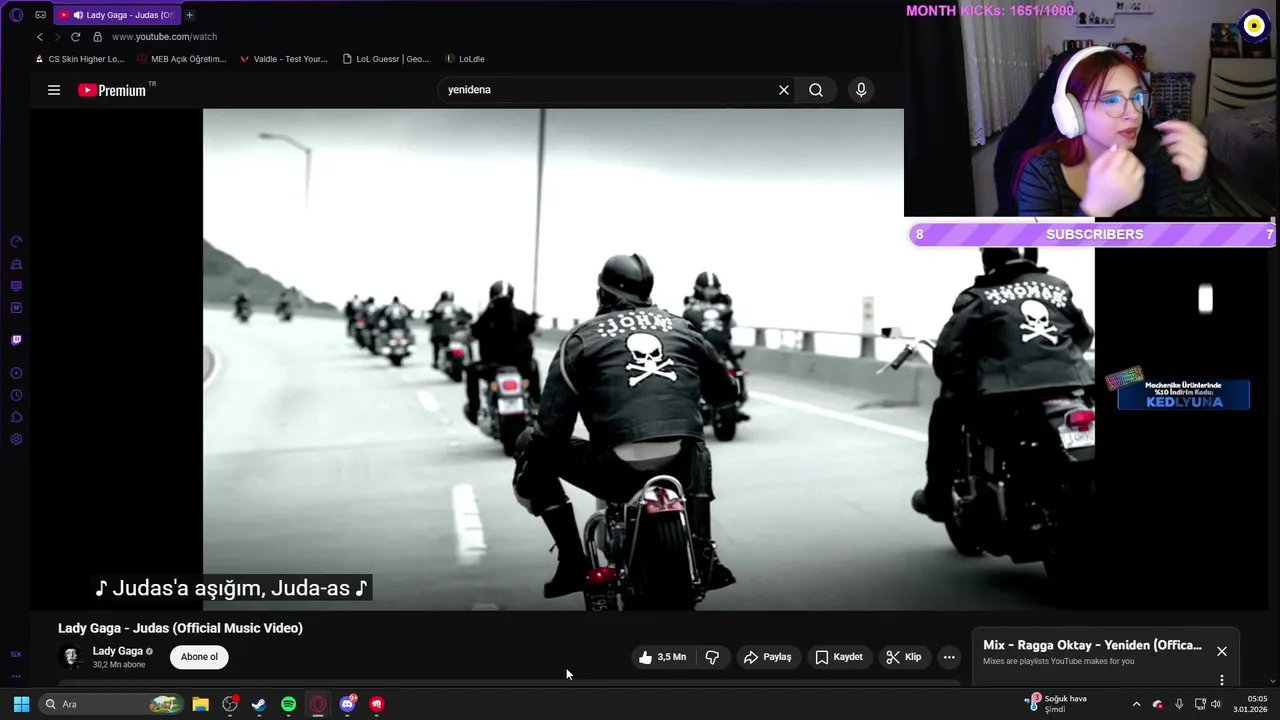Viewport: 1280px width, 720px height.
Task: Open Opera settings gear in sidebar
Action: pyautogui.click(x=16, y=439)
